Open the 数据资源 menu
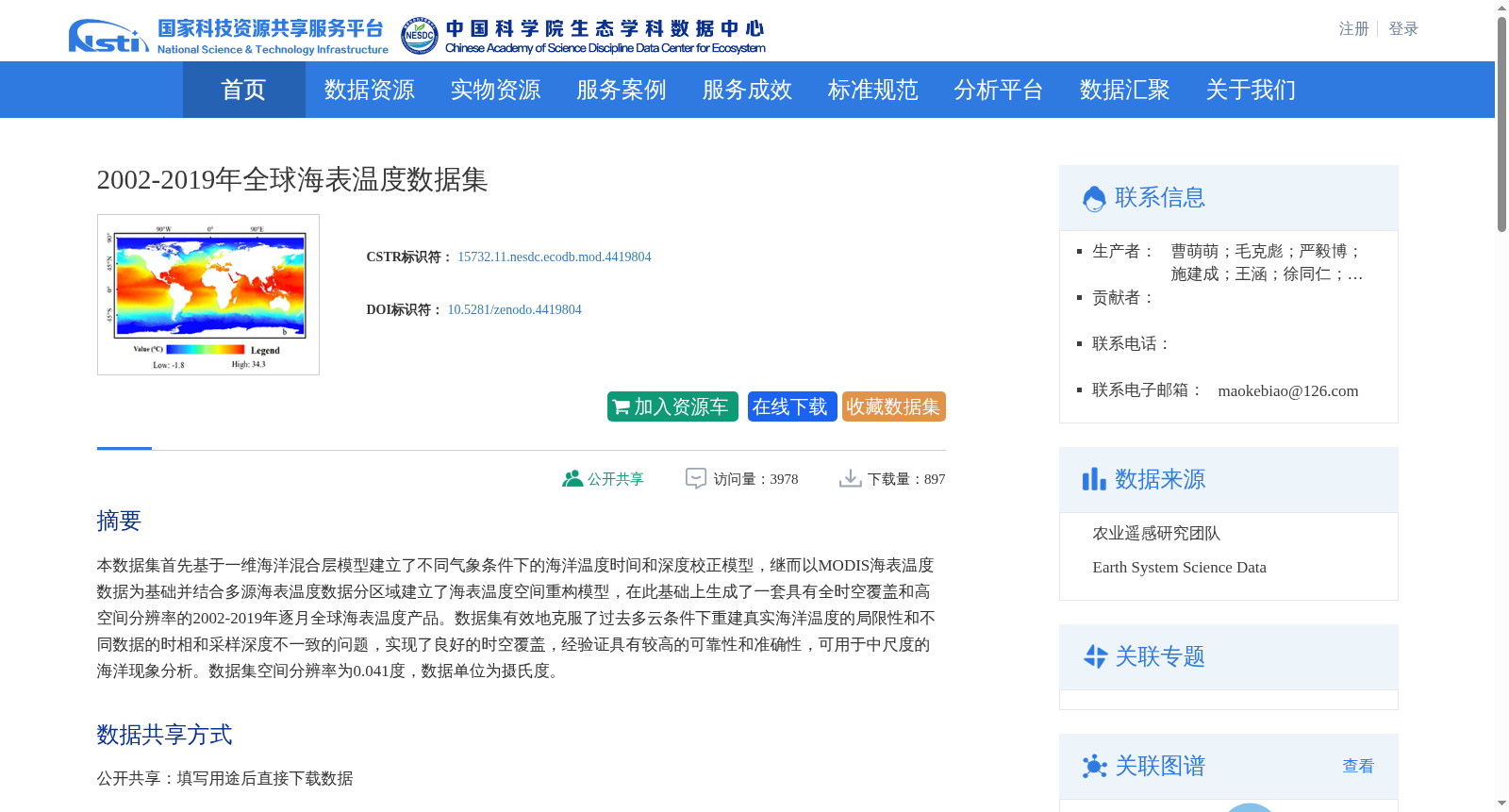The height and width of the screenshot is (812, 1509). coord(370,90)
